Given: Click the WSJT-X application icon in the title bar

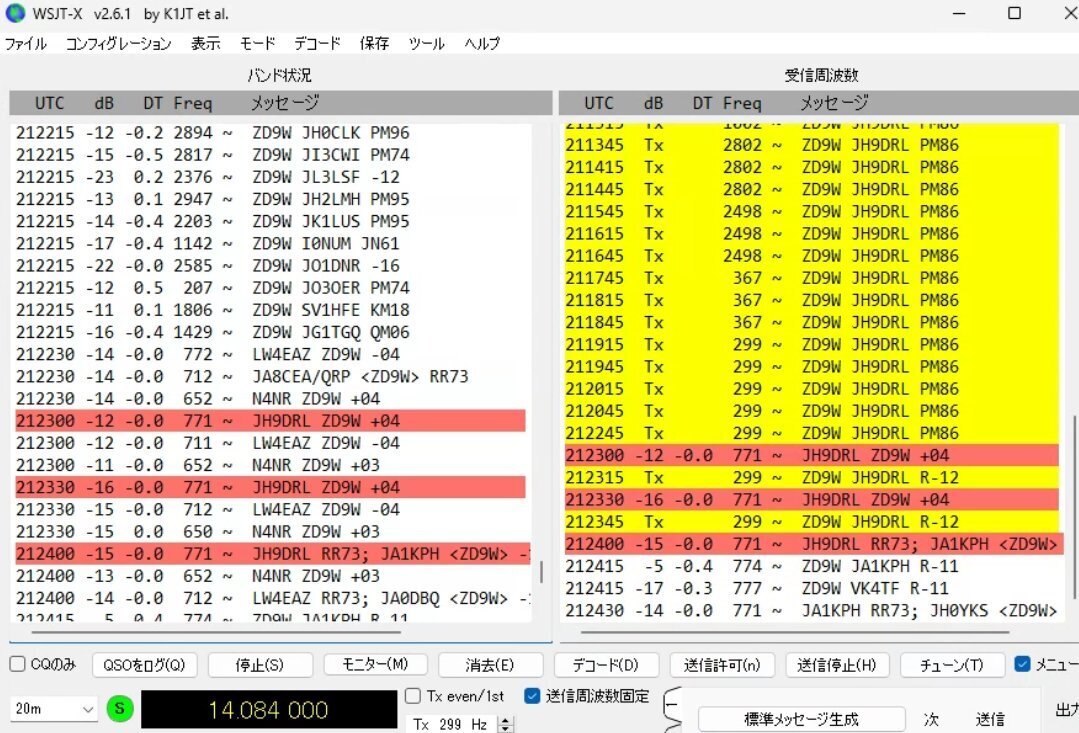Looking at the screenshot, I should click(14, 13).
